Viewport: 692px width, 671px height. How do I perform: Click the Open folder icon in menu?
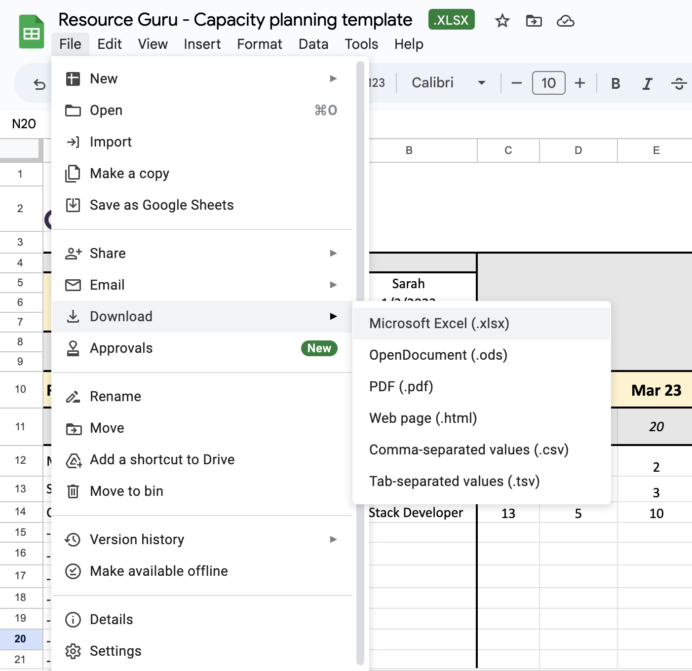(x=73, y=110)
